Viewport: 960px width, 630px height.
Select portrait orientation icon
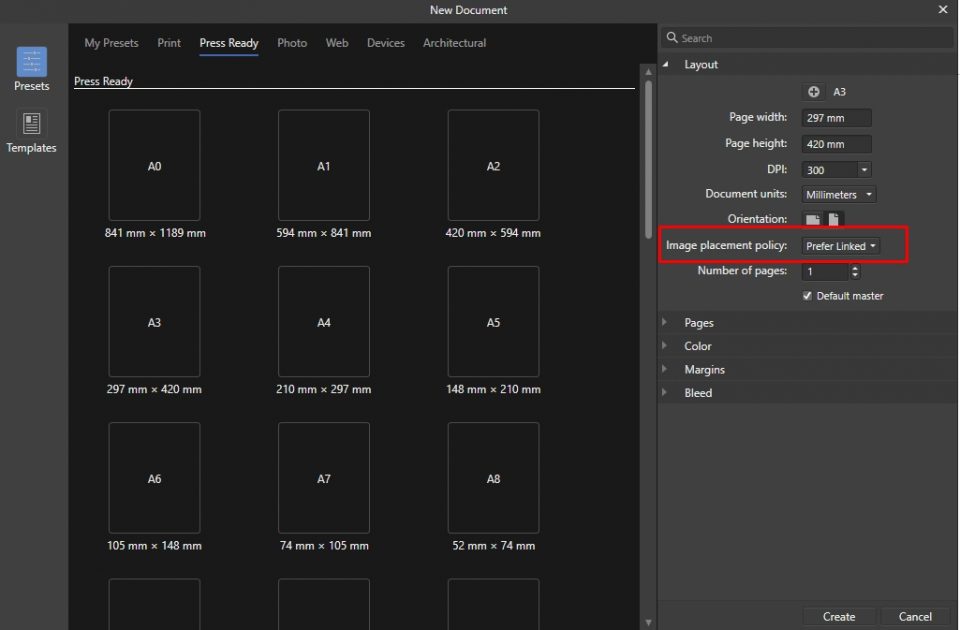(834, 219)
